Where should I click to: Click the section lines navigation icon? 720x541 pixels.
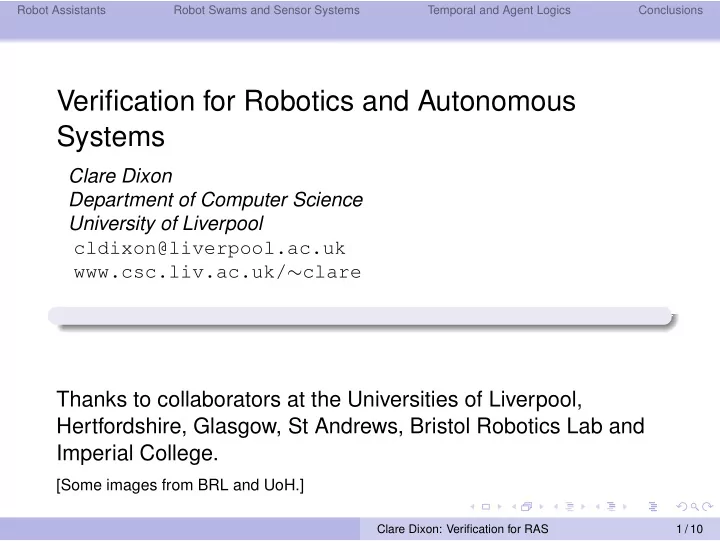[x=611, y=507]
